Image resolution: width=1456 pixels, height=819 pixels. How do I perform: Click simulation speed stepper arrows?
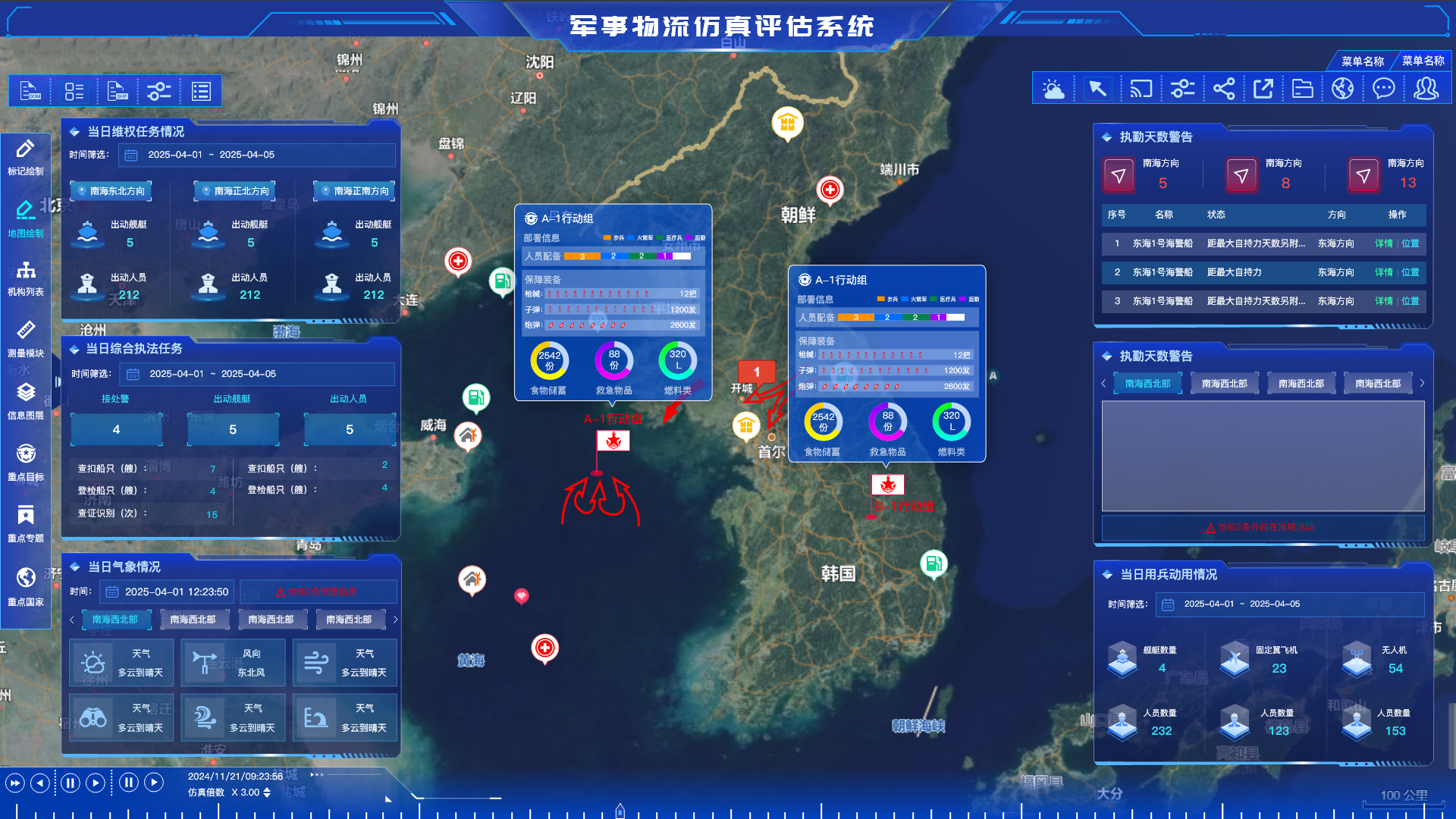[267, 792]
